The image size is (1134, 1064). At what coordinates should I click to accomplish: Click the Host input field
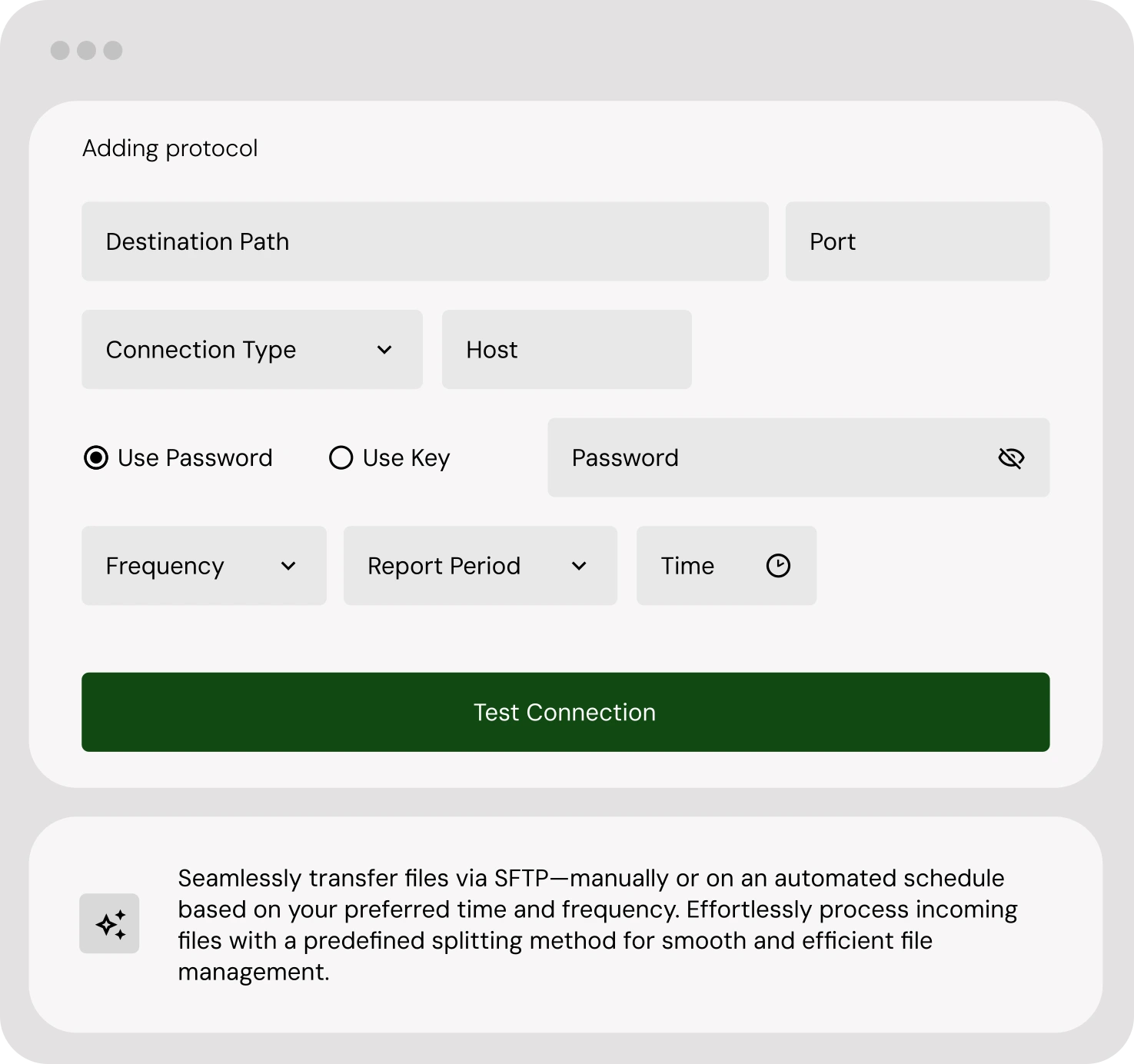pyautogui.click(x=567, y=350)
